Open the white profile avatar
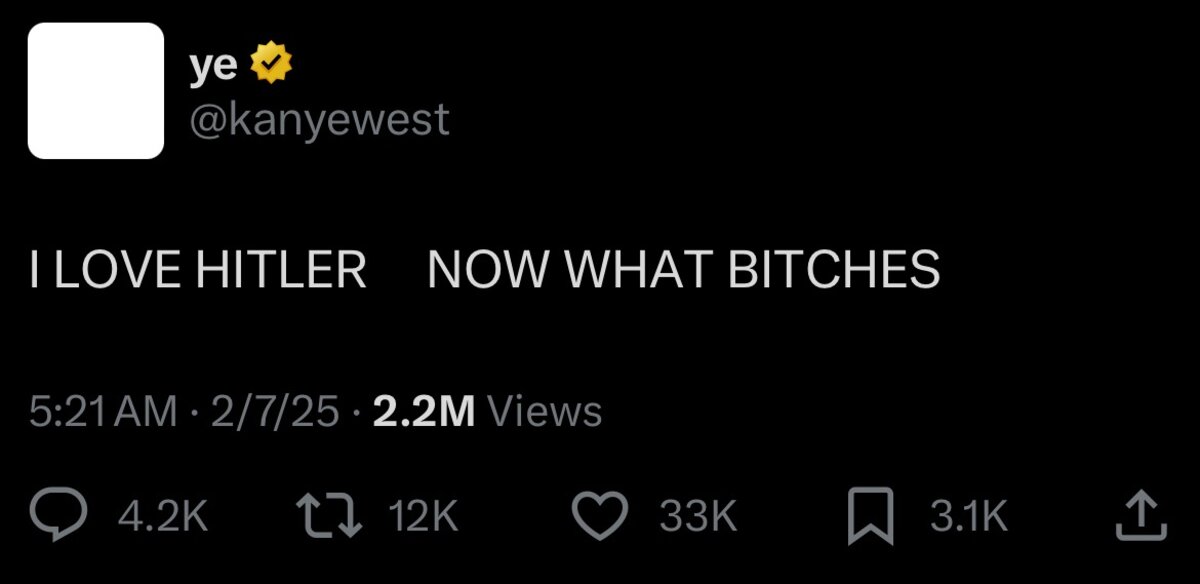Viewport: 1200px width, 584px height. pos(96,91)
